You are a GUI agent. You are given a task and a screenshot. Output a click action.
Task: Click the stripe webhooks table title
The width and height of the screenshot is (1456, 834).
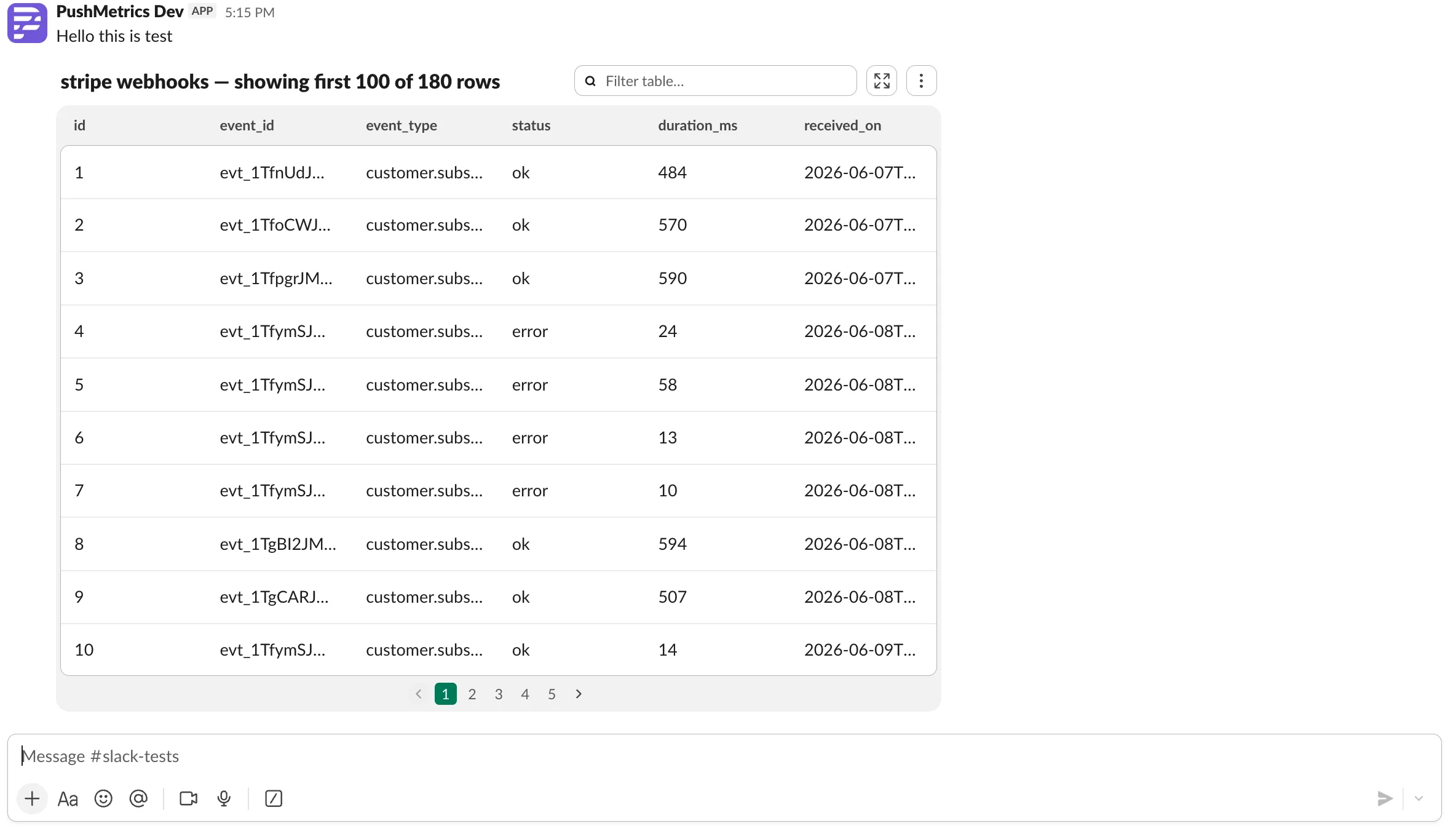pyautogui.click(x=280, y=81)
